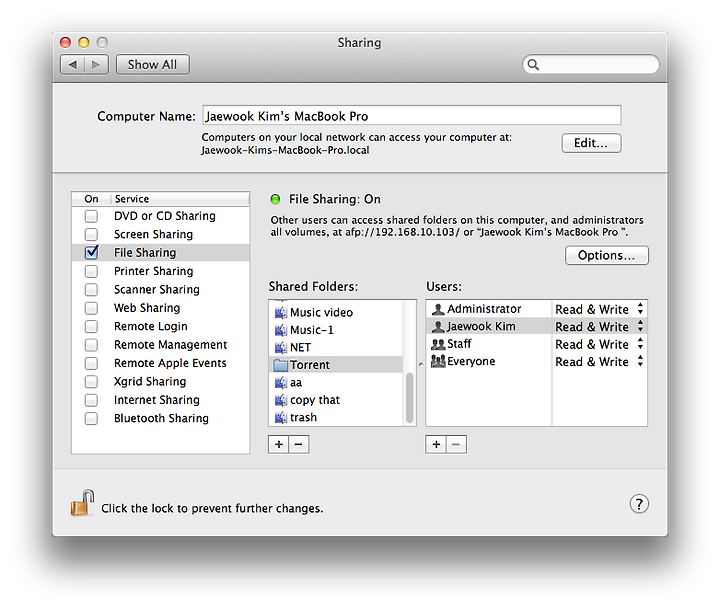The height and width of the screenshot is (609, 720).
Task: Enable Screen Sharing checkbox
Action: coord(91,234)
